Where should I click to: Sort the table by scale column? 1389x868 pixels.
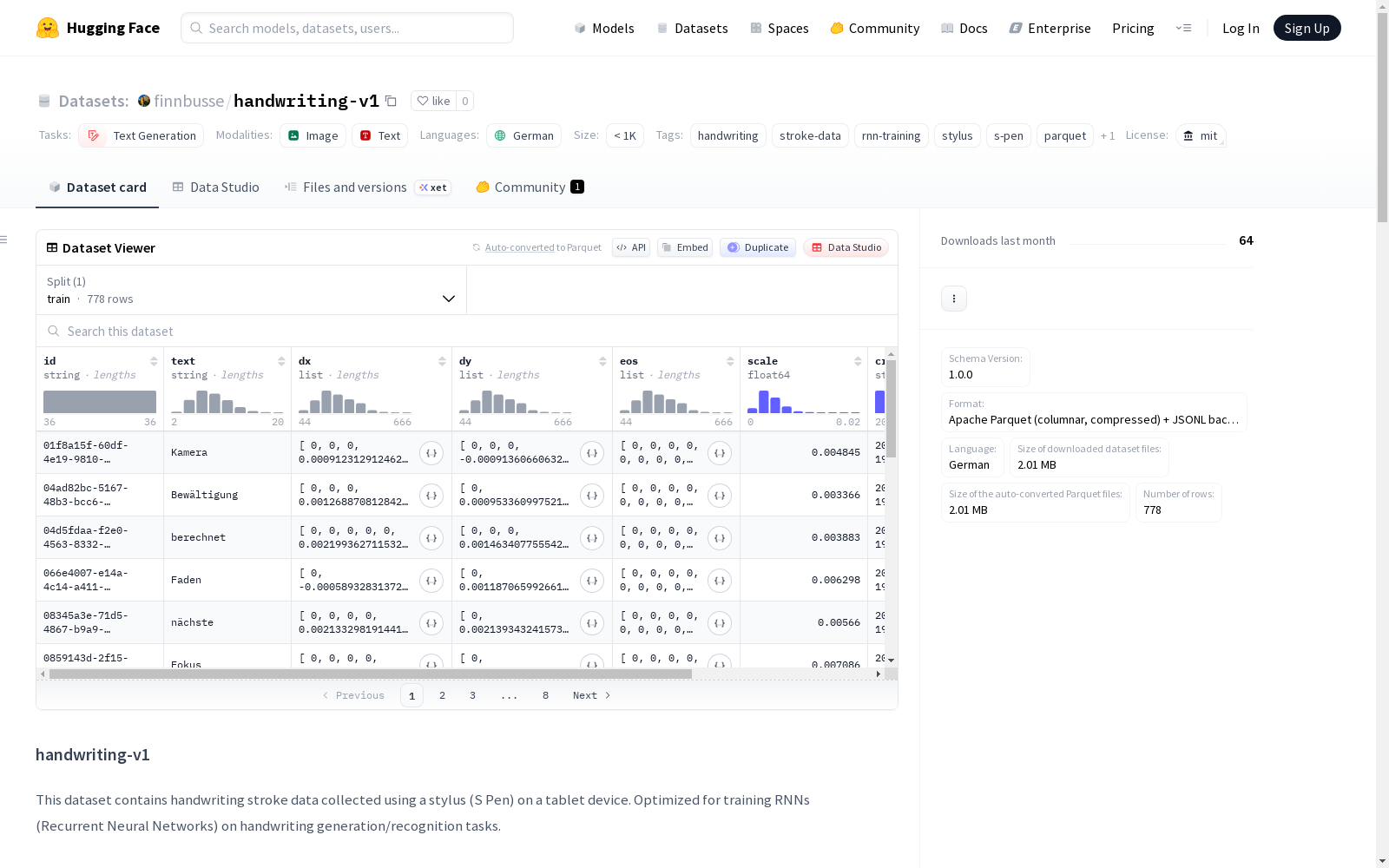tap(858, 361)
